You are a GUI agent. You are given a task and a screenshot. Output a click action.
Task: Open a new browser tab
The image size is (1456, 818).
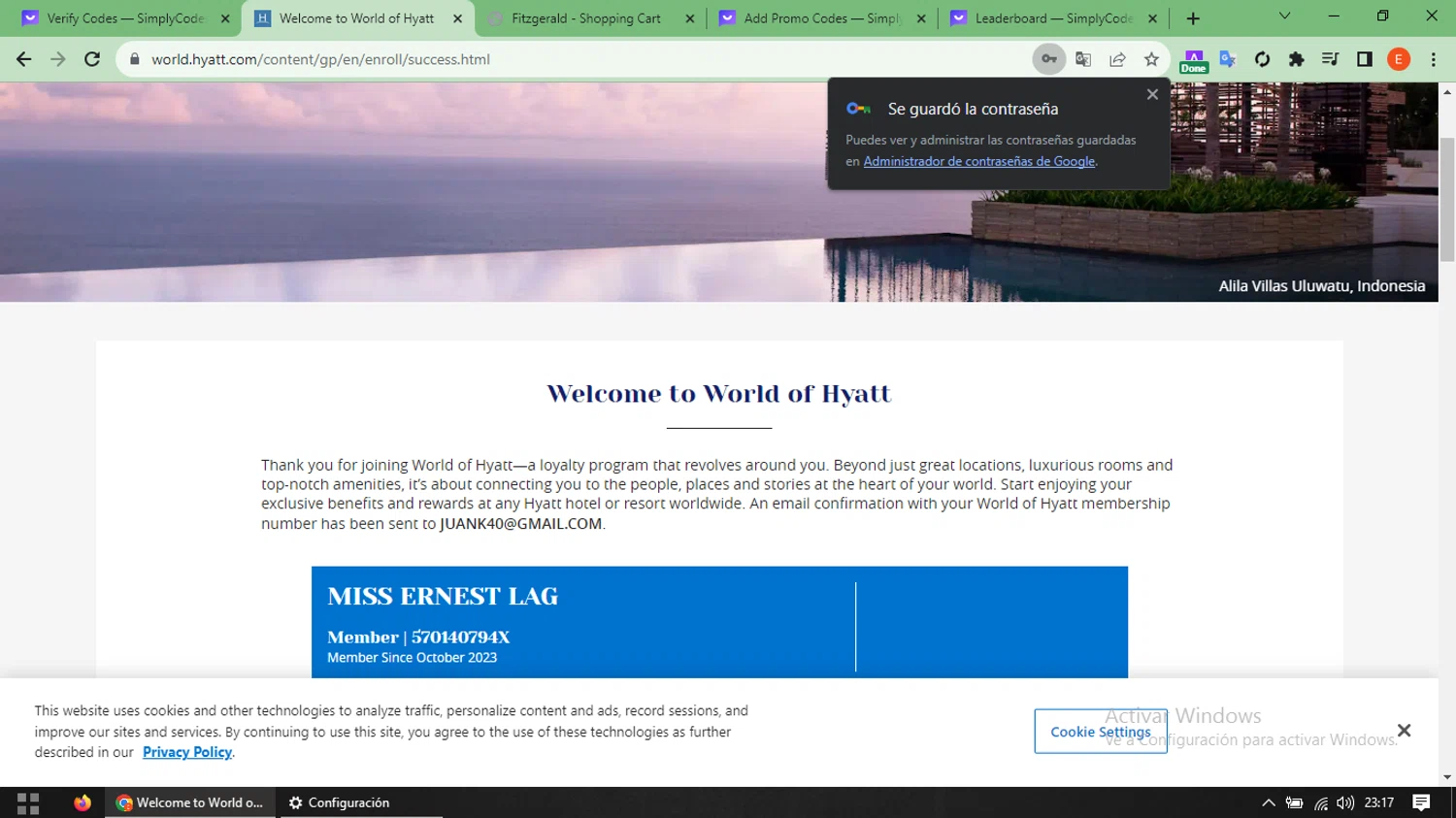tap(1193, 18)
